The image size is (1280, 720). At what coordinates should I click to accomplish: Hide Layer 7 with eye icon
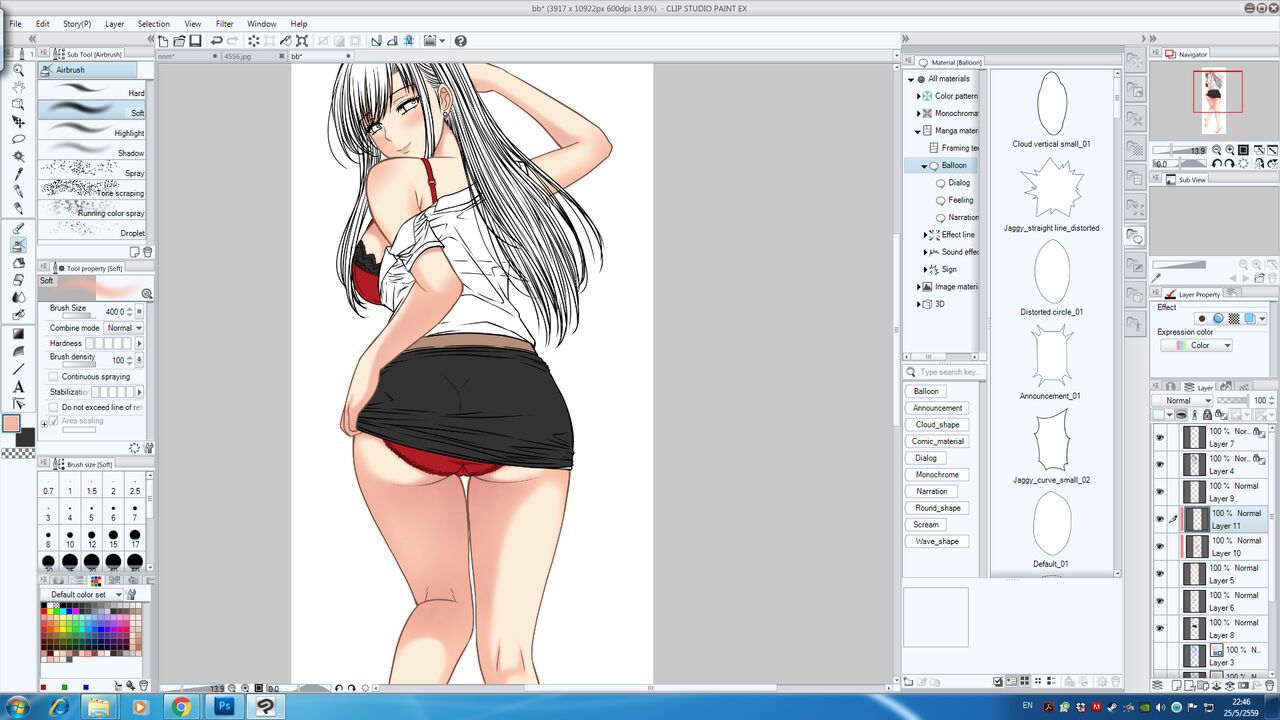(x=1160, y=437)
